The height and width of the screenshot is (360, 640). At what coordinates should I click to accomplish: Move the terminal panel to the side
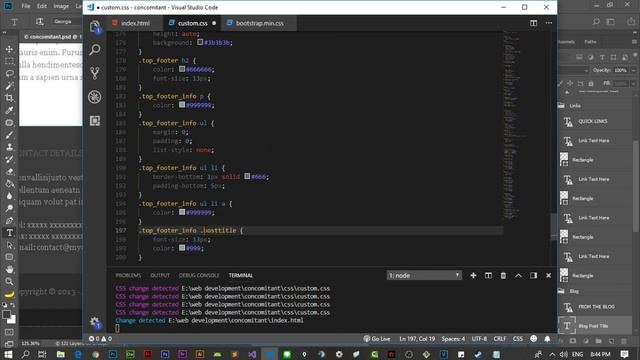(533, 276)
